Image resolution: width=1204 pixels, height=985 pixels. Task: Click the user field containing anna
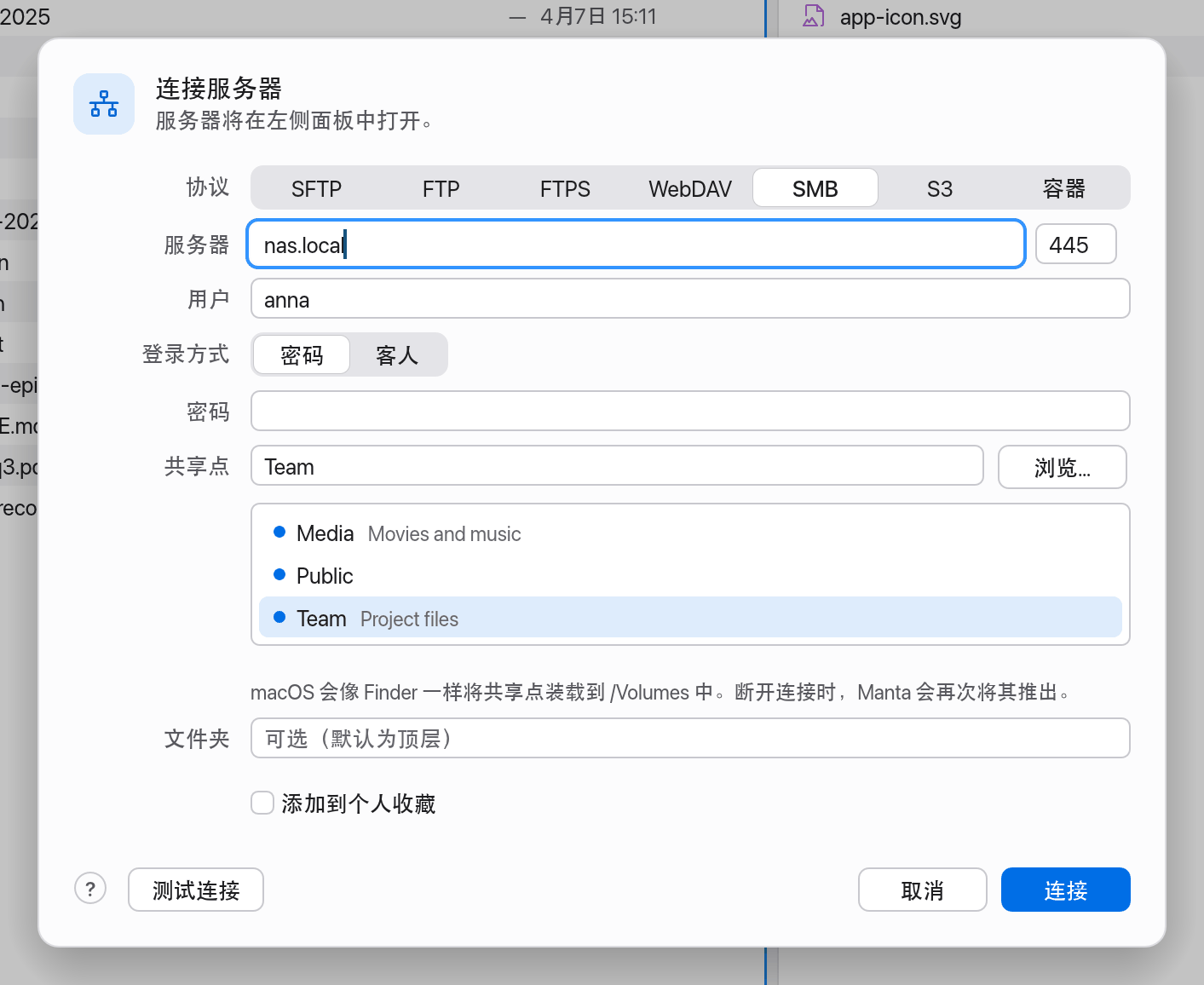pos(690,299)
